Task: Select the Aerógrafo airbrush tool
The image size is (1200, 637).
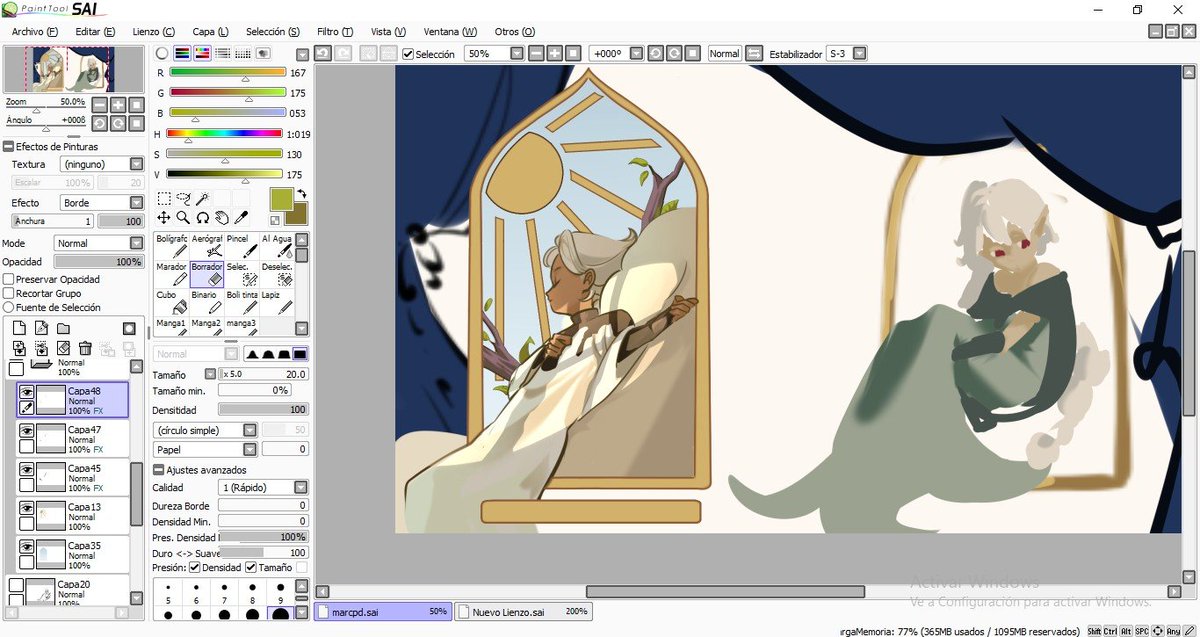Action: coord(207,245)
